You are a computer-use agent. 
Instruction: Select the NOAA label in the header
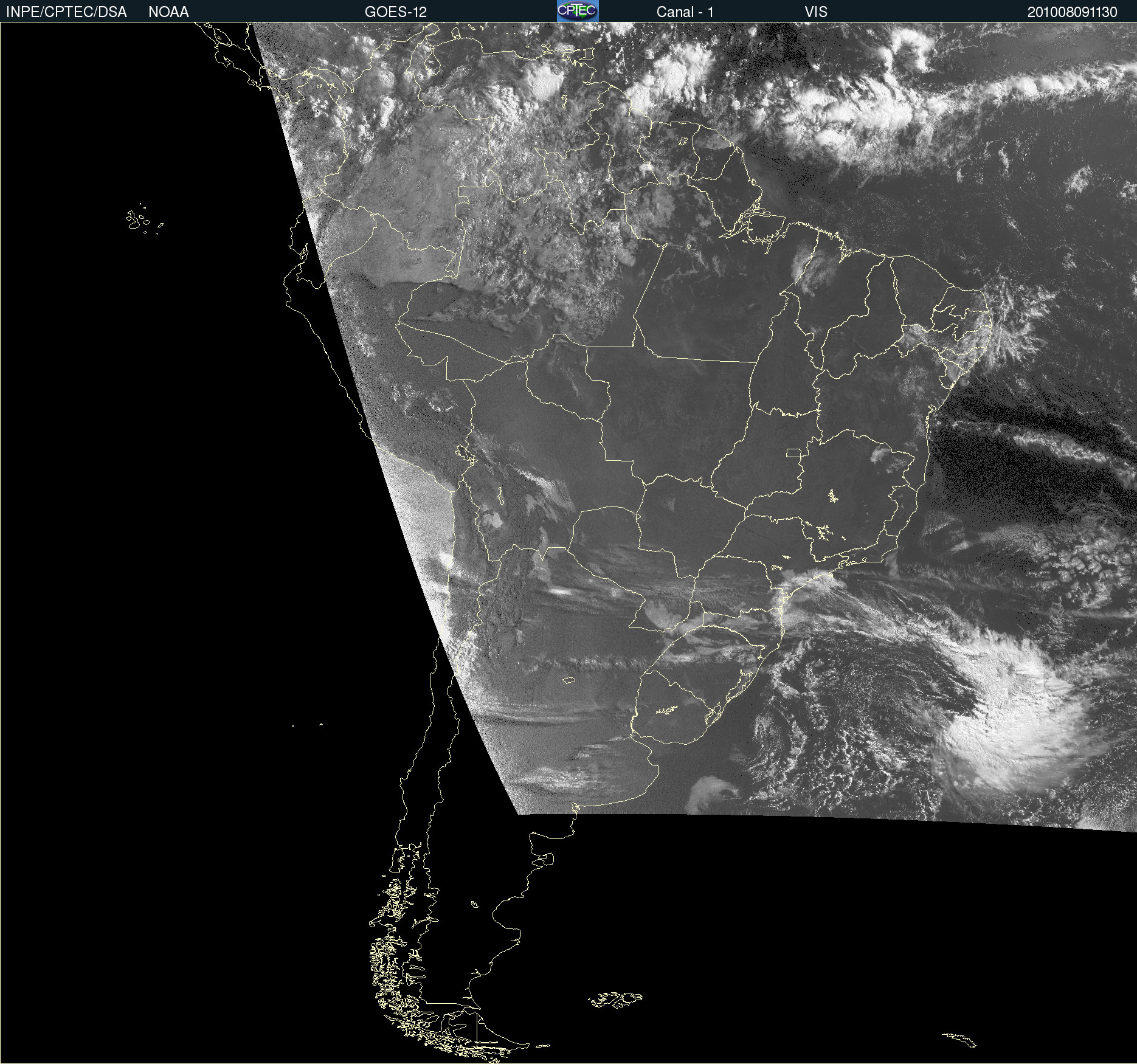click(x=168, y=12)
